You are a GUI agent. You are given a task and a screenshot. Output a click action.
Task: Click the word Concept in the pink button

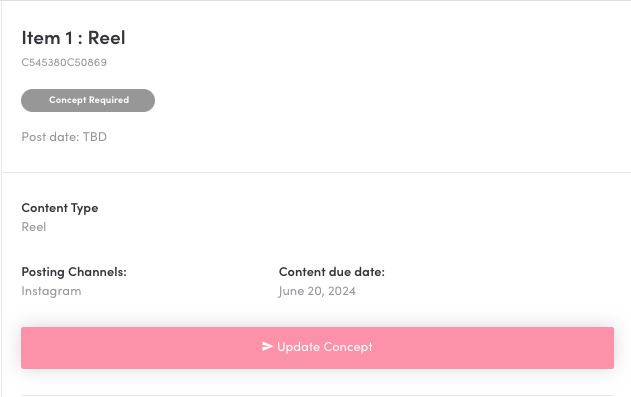tap(348, 347)
